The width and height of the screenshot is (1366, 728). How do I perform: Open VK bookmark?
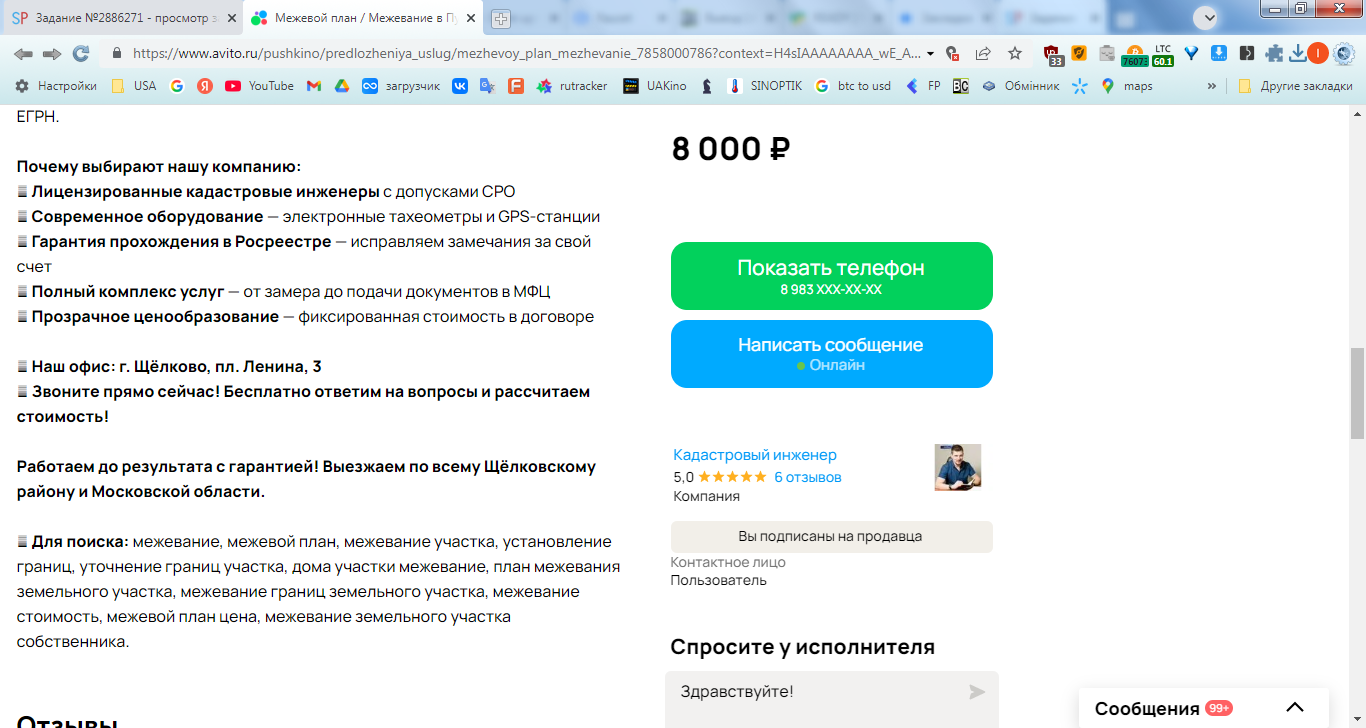click(x=460, y=86)
